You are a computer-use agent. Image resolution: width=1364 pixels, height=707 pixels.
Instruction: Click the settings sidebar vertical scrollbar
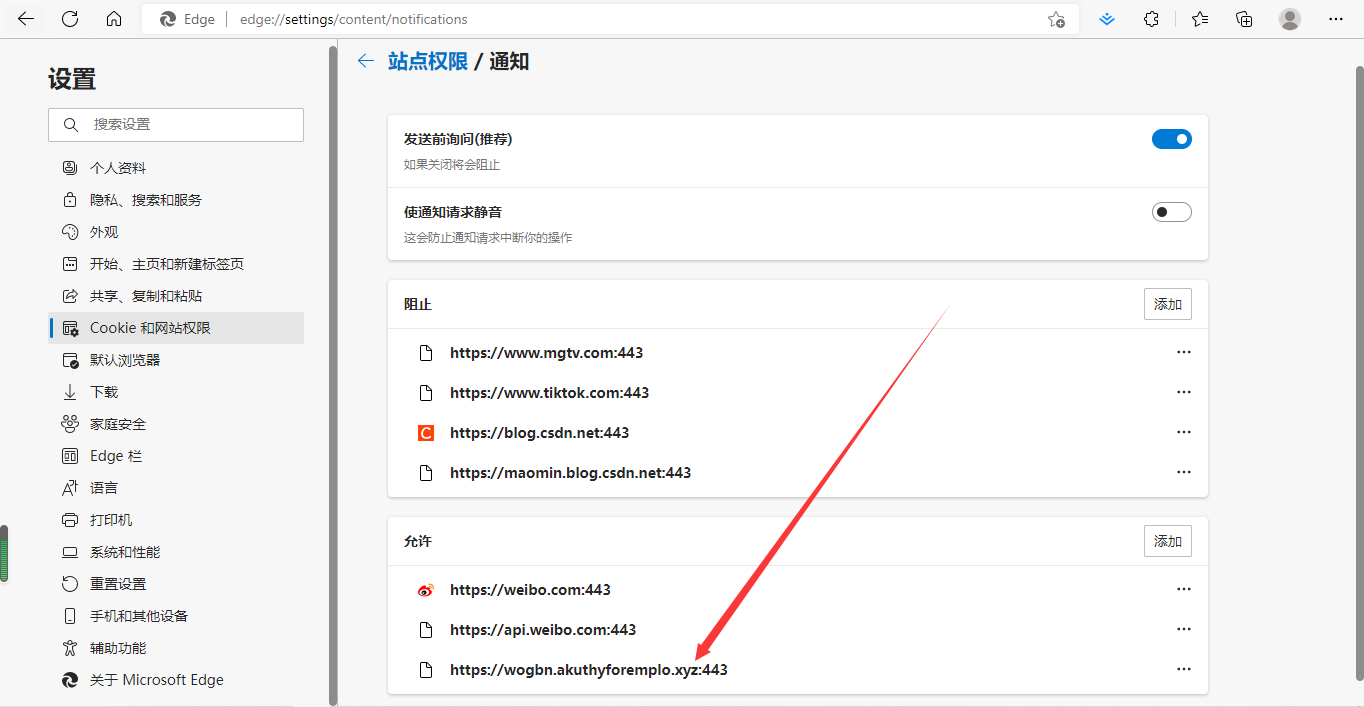point(333,375)
